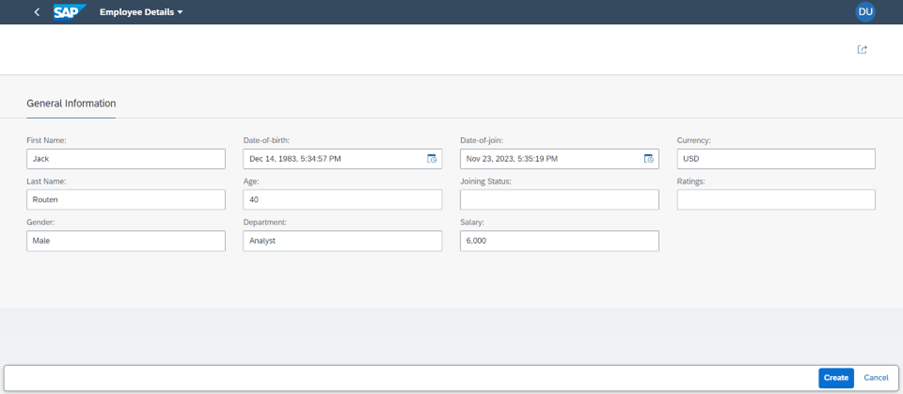Click the 'Department:' label
Viewport: 903px width, 394px height.
pos(265,222)
